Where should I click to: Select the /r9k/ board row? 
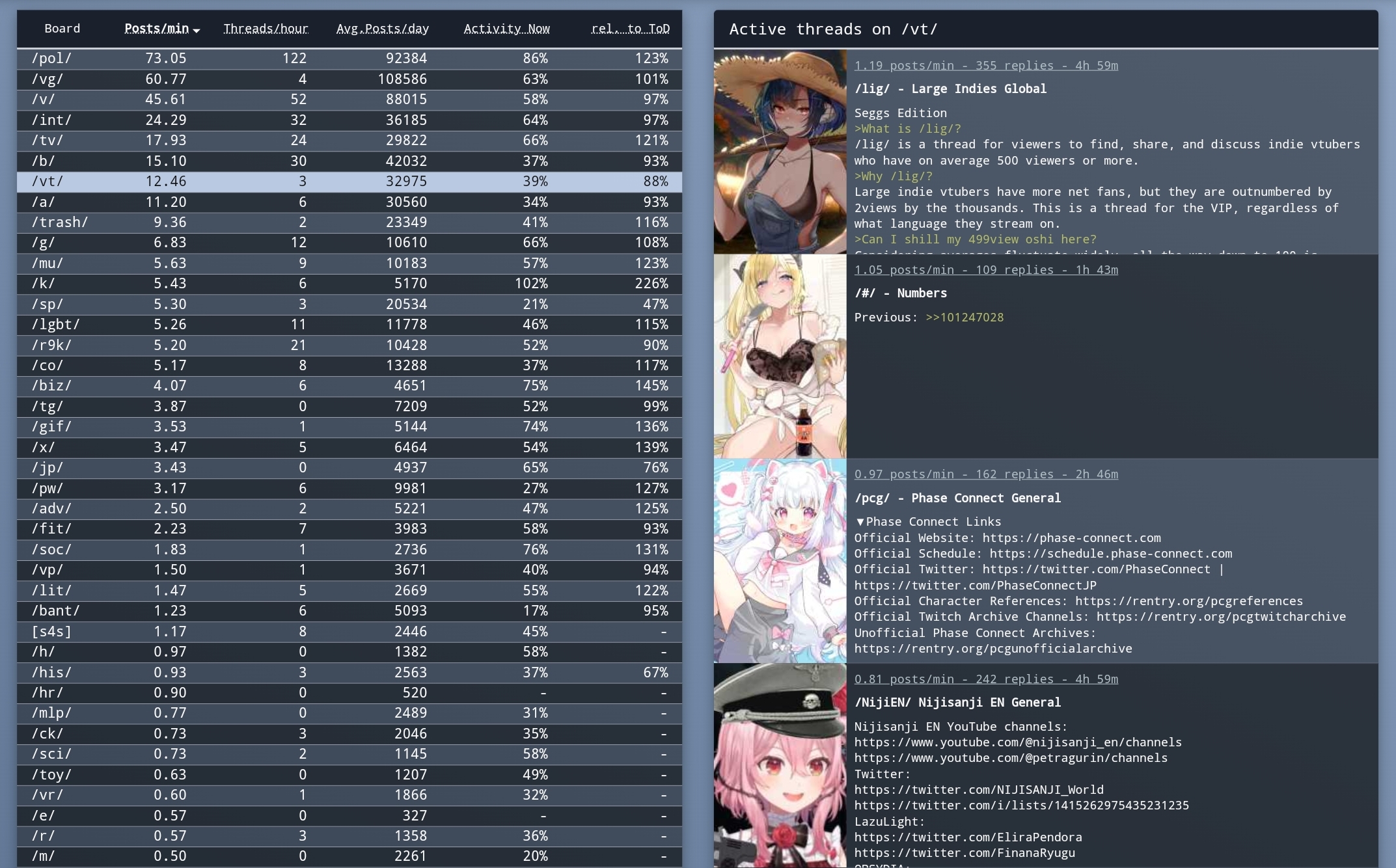click(349, 346)
